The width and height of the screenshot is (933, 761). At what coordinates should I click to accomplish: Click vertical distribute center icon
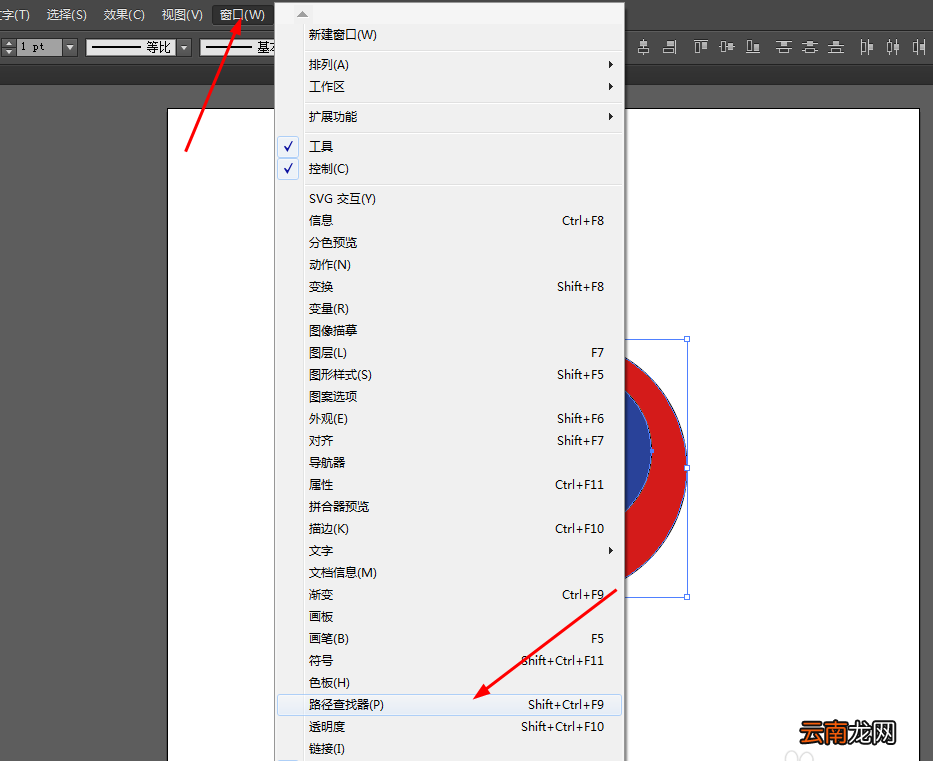[810, 47]
